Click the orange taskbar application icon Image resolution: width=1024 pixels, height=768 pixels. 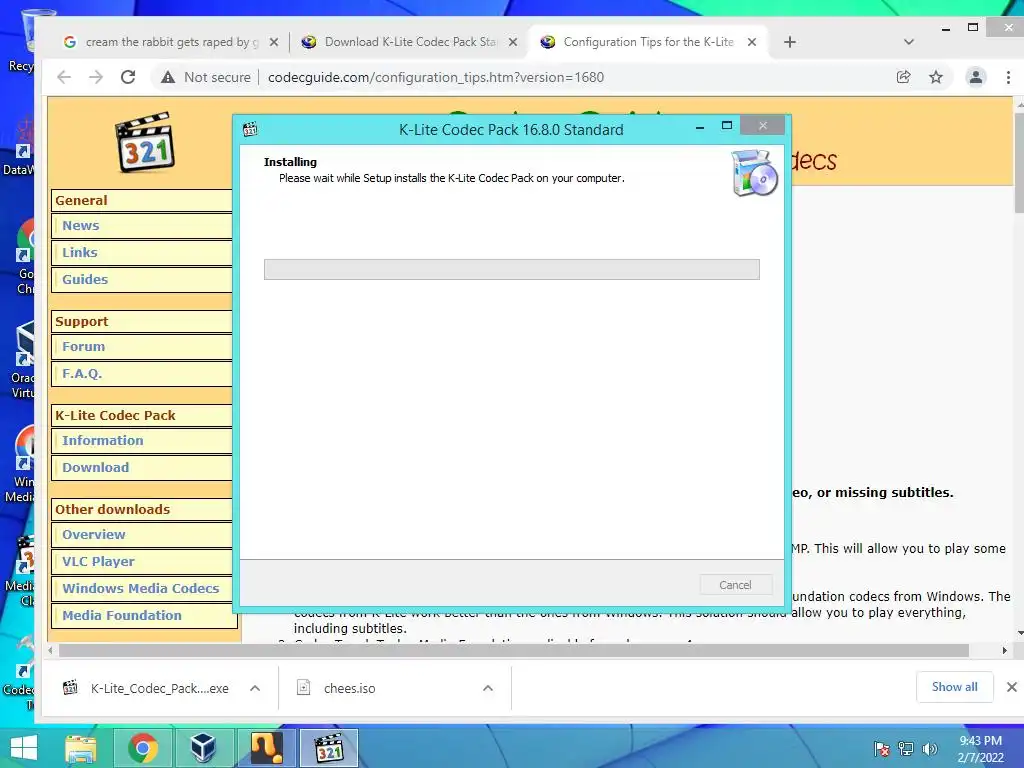[266, 748]
